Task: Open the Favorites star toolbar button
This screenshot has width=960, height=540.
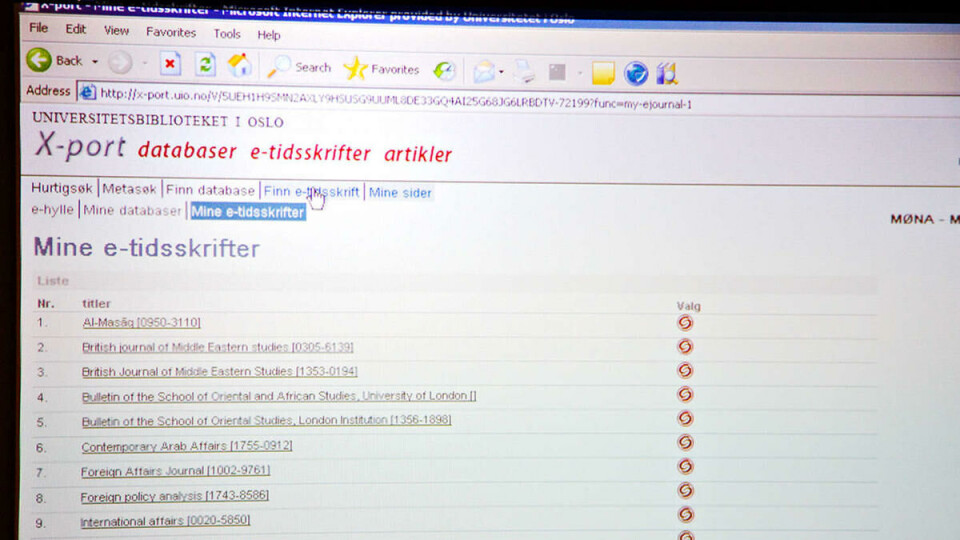Action: click(381, 69)
